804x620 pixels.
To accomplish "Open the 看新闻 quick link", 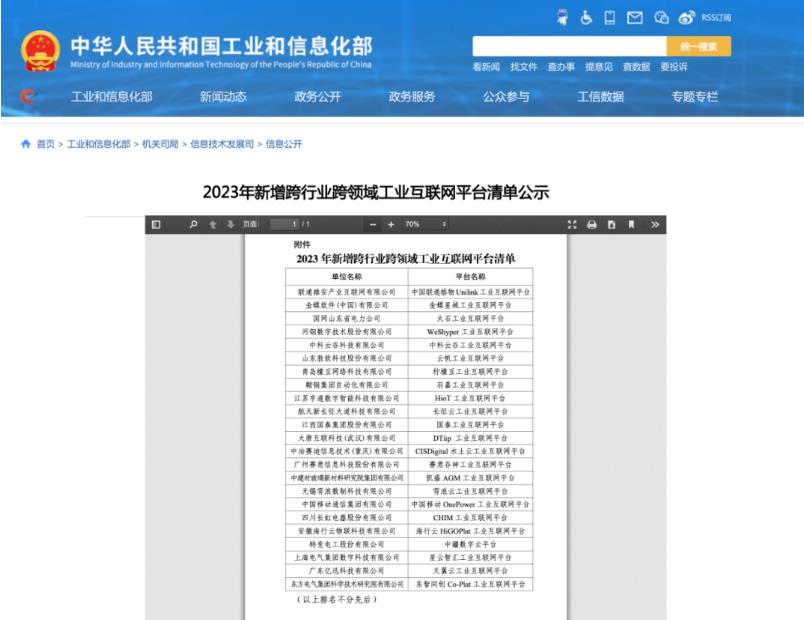I will [x=486, y=67].
